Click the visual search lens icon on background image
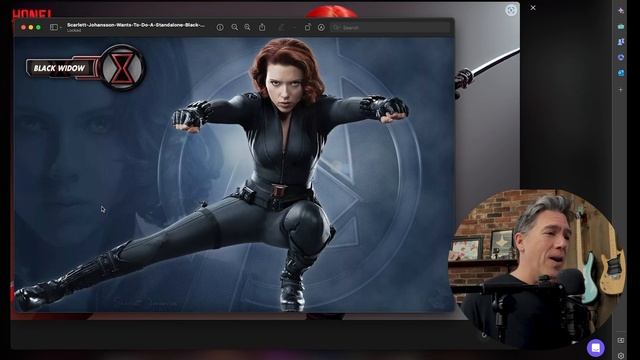 (x=511, y=10)
